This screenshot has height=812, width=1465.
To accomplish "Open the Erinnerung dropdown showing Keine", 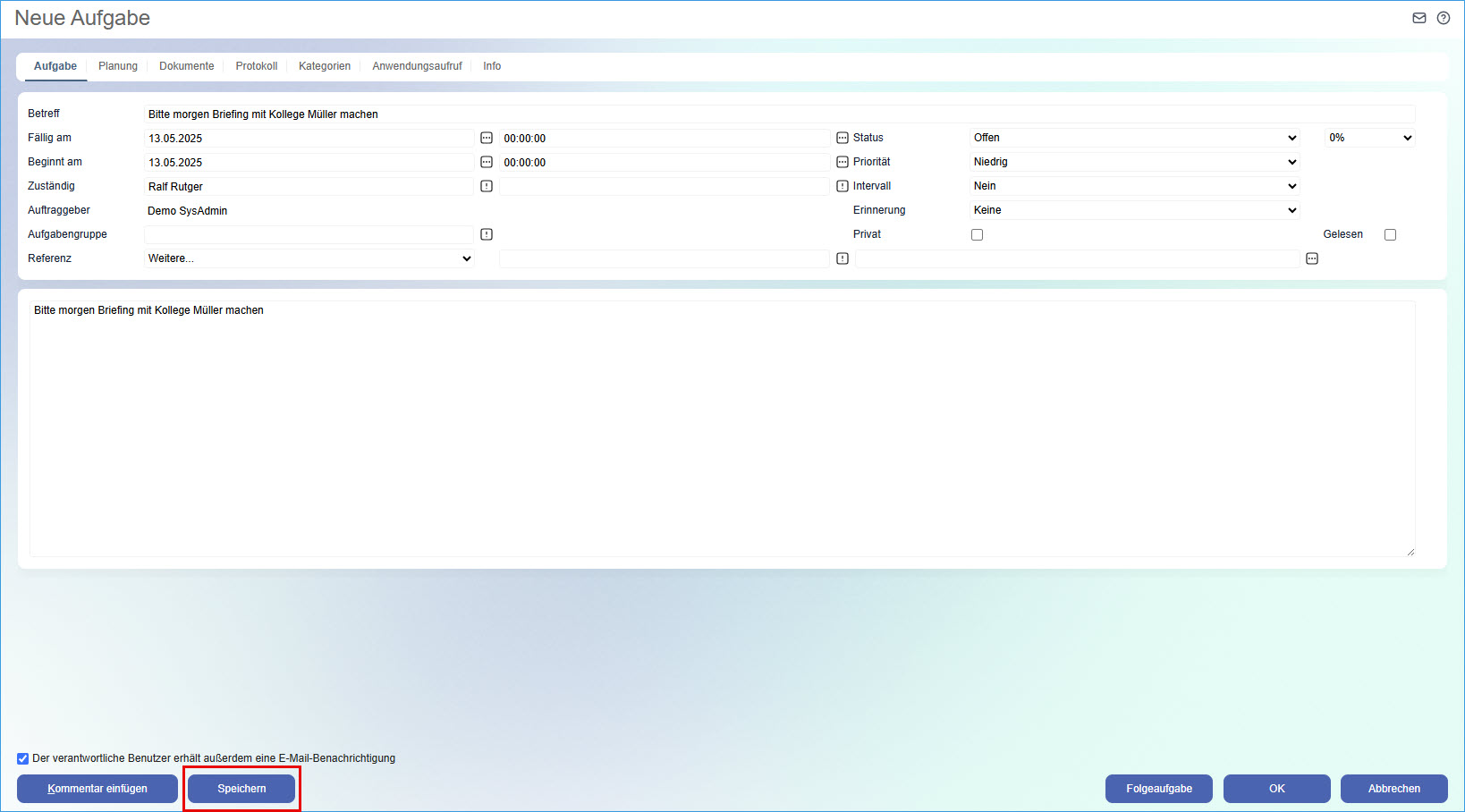I will (1135, 210).
